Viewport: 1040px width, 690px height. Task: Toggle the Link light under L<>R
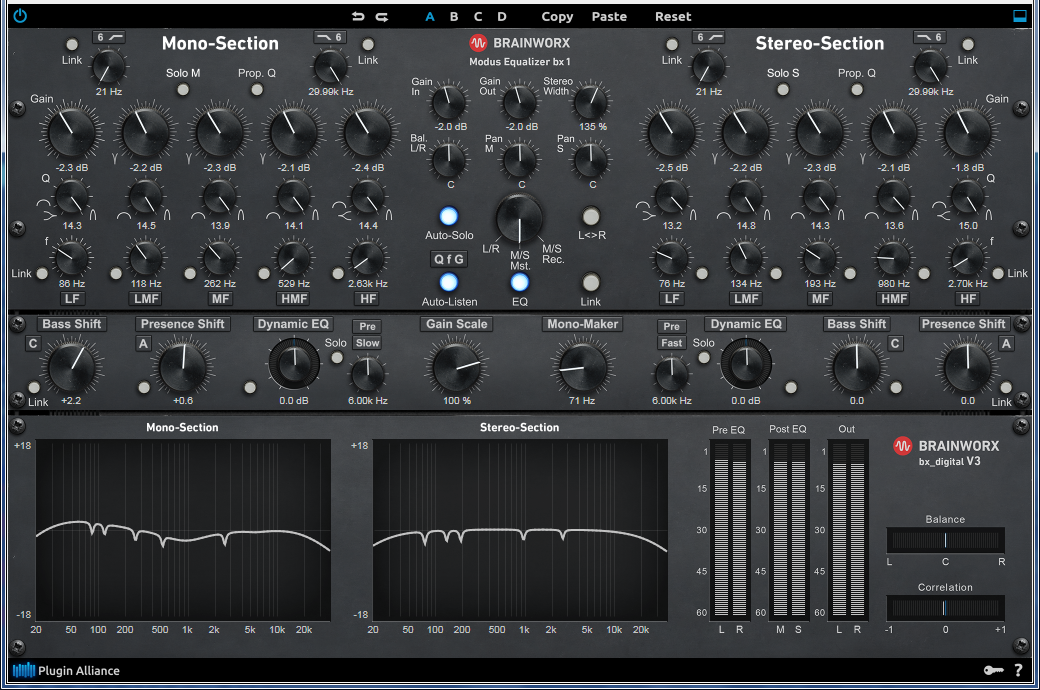pyautogui.click(x=590, y=283)
